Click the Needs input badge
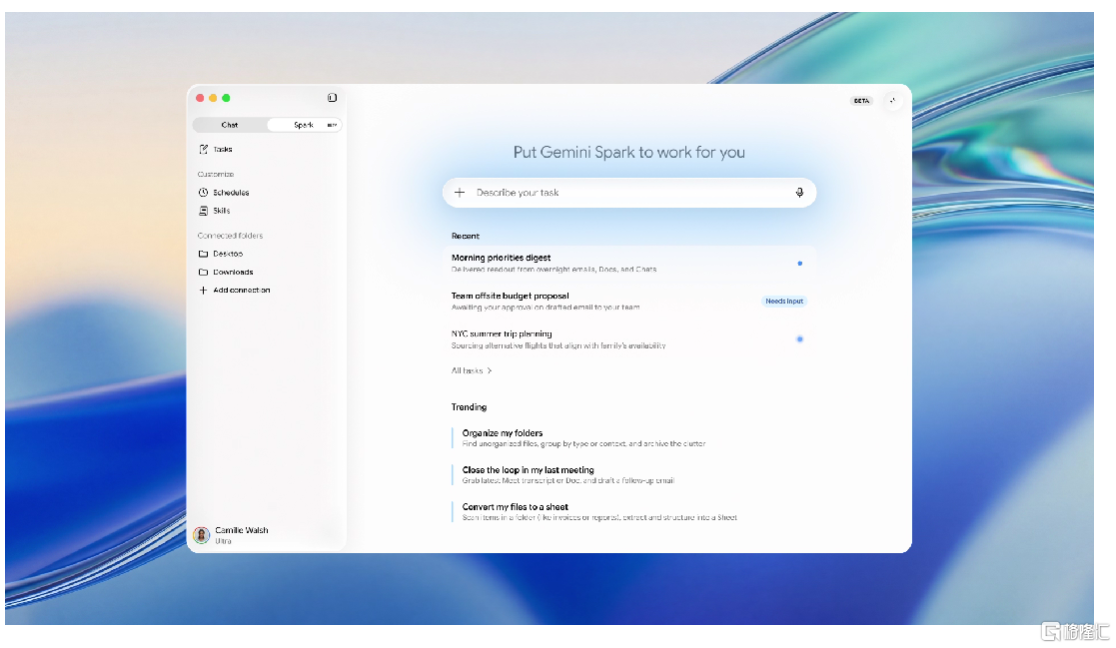The image size is (1116, 648). [x=784, y=301]
